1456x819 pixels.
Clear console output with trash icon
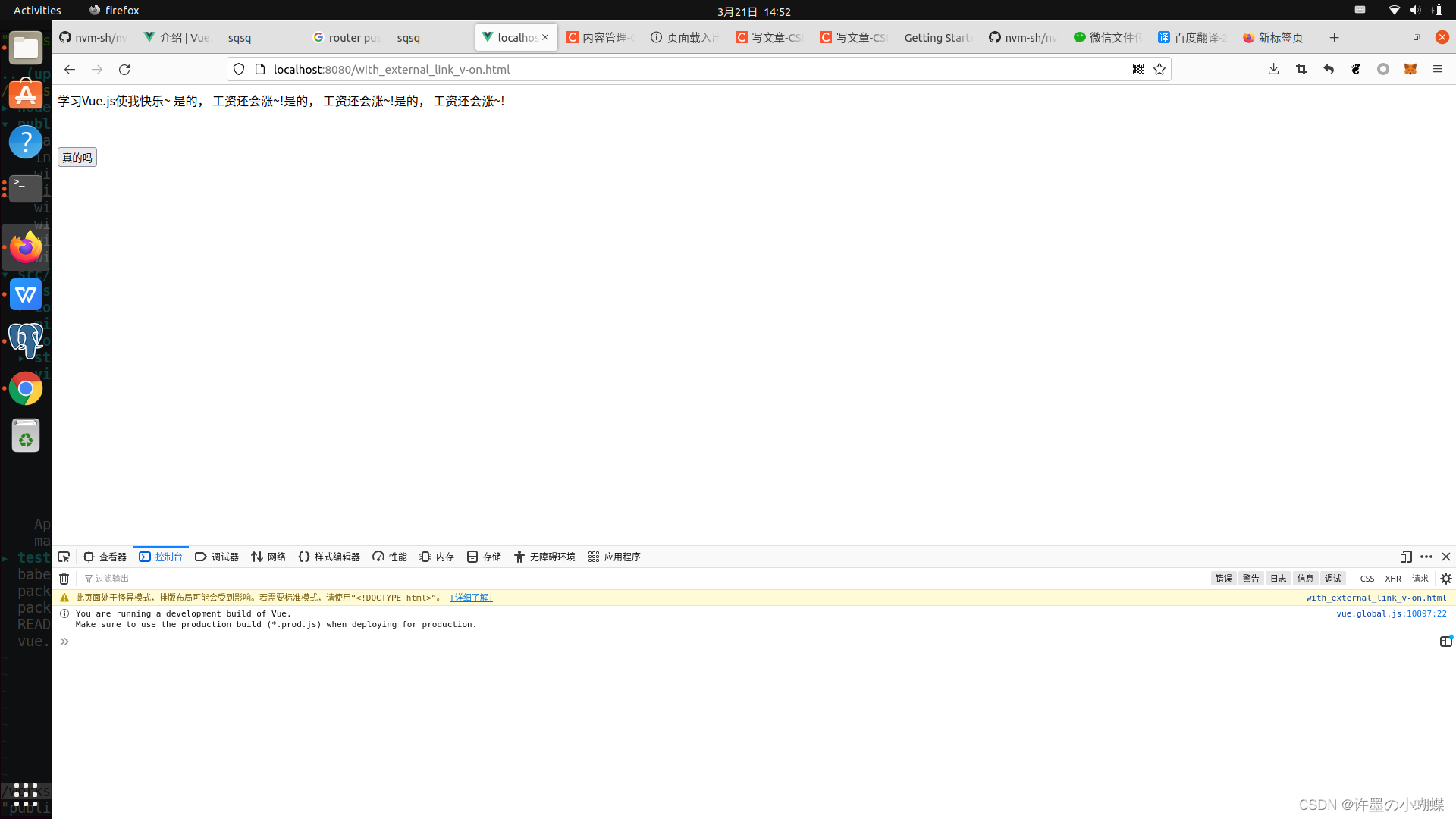64,579
